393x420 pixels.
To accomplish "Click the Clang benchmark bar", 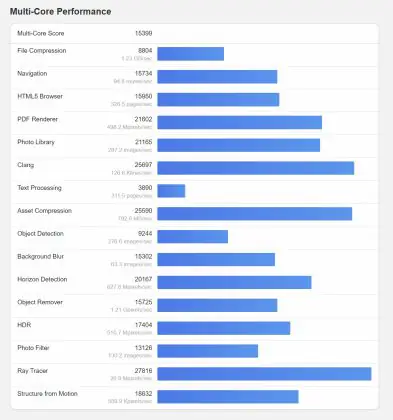I will tap(255, 168).
